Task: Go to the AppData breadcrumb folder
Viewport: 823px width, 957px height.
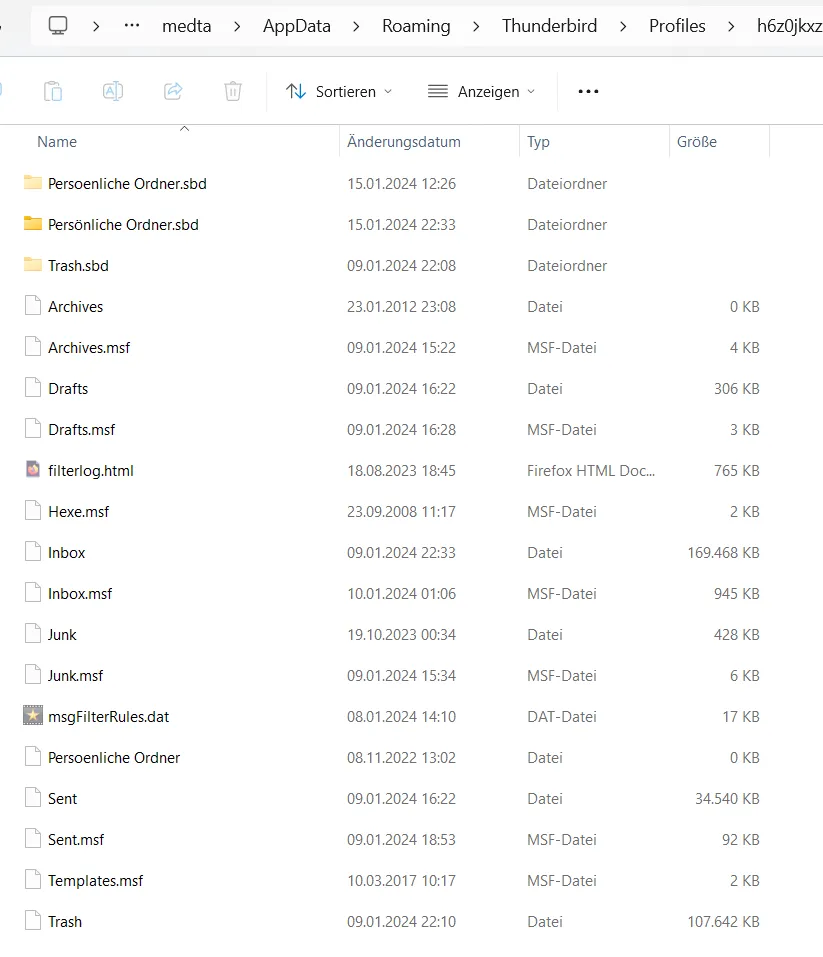Action: 297,26
